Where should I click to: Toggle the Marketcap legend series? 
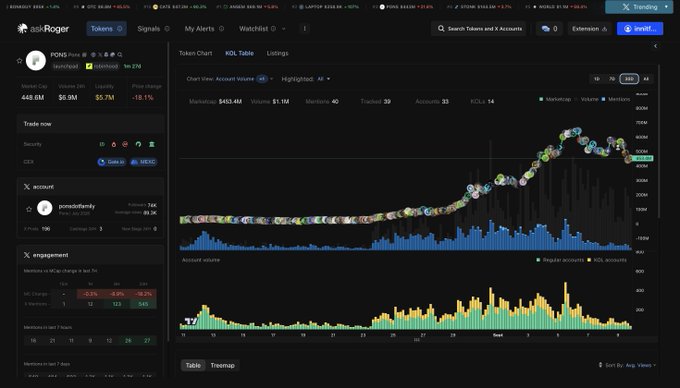(x=555, y=99)
